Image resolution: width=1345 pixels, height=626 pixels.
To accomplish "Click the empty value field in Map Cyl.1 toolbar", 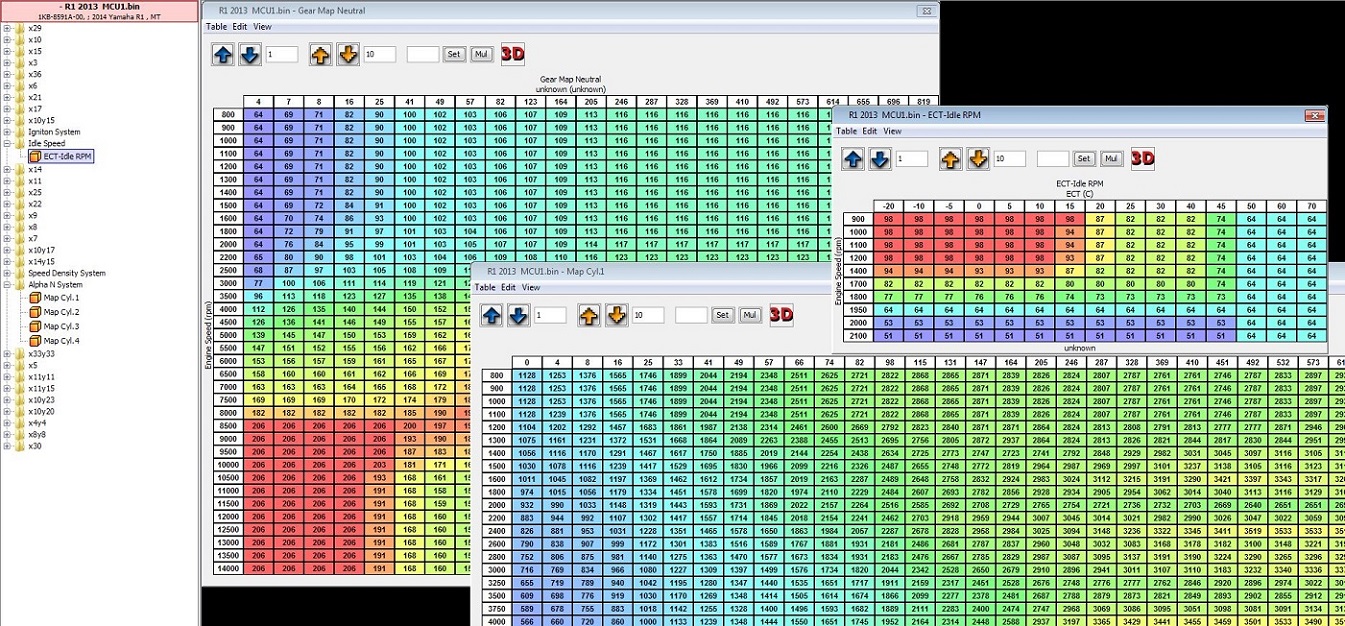I will tap(691, 315).
